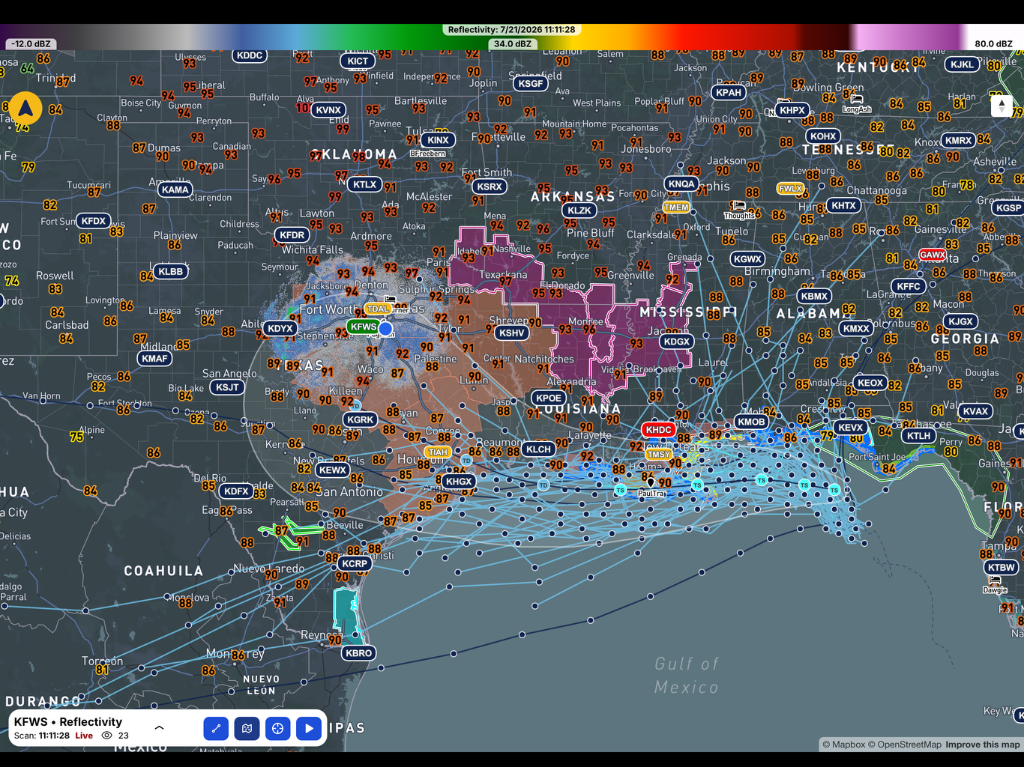Switch to KOHX radar in Tennessee
This screenshot has height=767, width=1024.
click(822, 136)
